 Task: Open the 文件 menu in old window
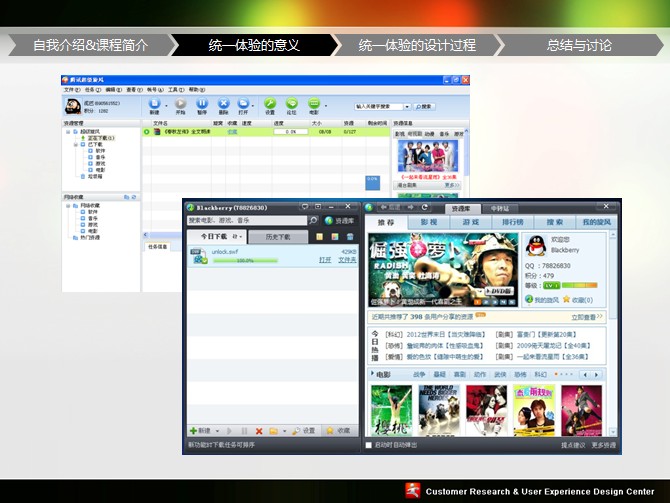[71, 90]
